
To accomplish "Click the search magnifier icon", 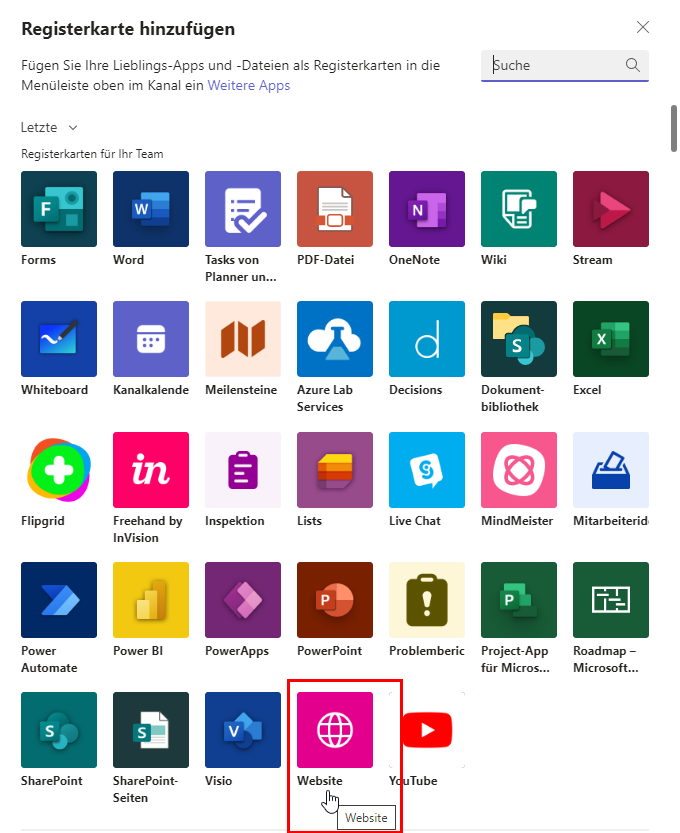I will click(632, 65).
